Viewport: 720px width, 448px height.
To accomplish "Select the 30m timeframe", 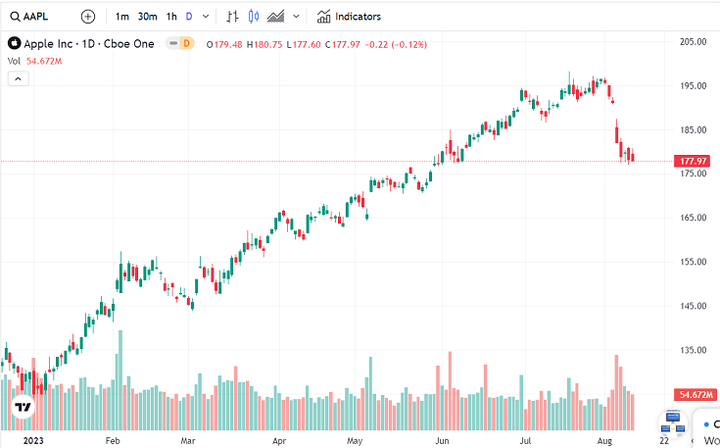I will 148,17.
